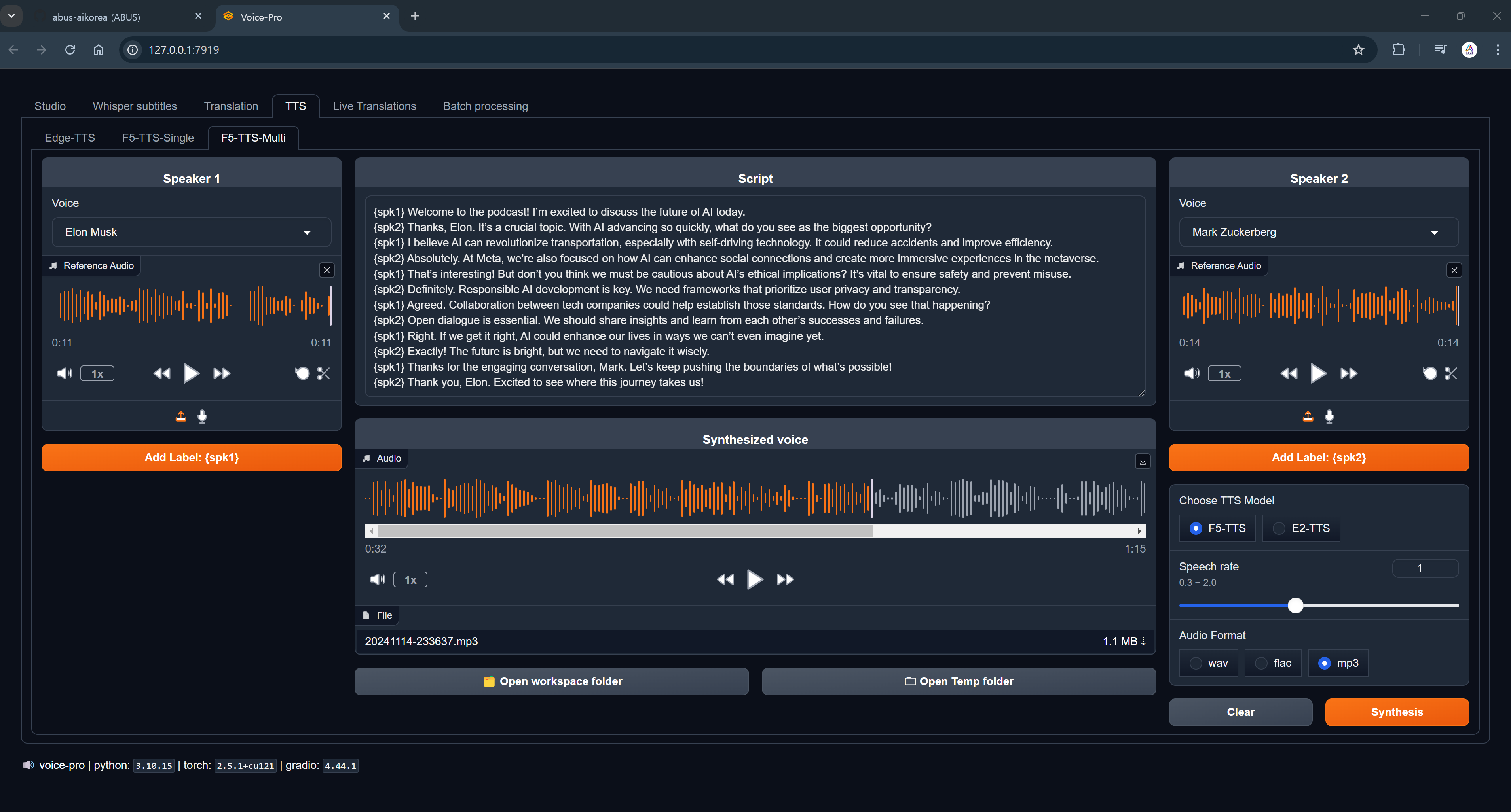Screen dimensions: 1511x812
Task: Trim Speaker 1 reference audio with scissors
Action: 323,373
